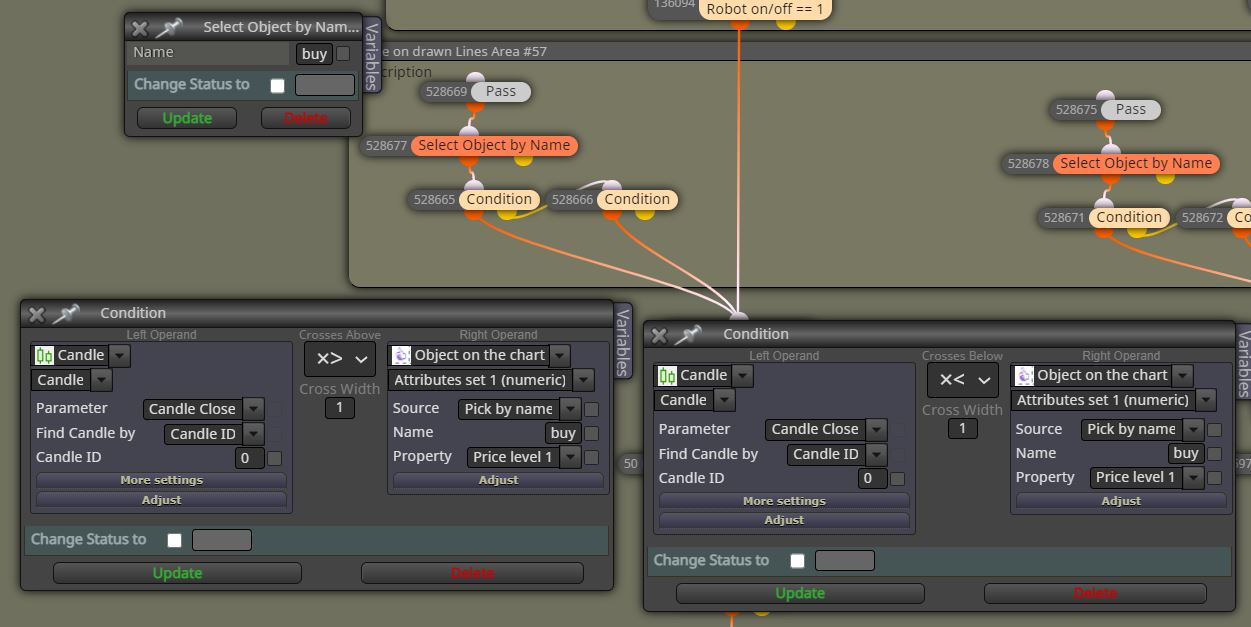Open Variables tab on Crosses Below panel
This screenshot has width=1251, height=627.
[x=1243, y=361]
